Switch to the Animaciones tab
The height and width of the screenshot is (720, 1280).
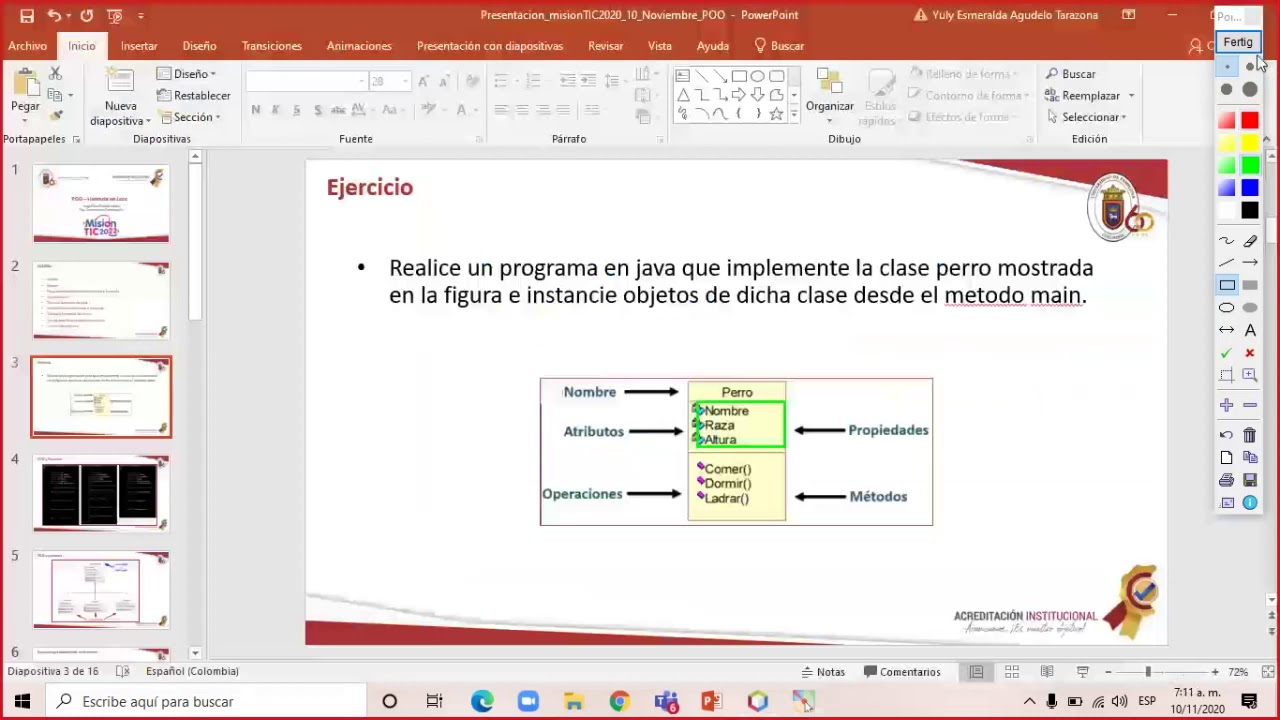(359, 46)
